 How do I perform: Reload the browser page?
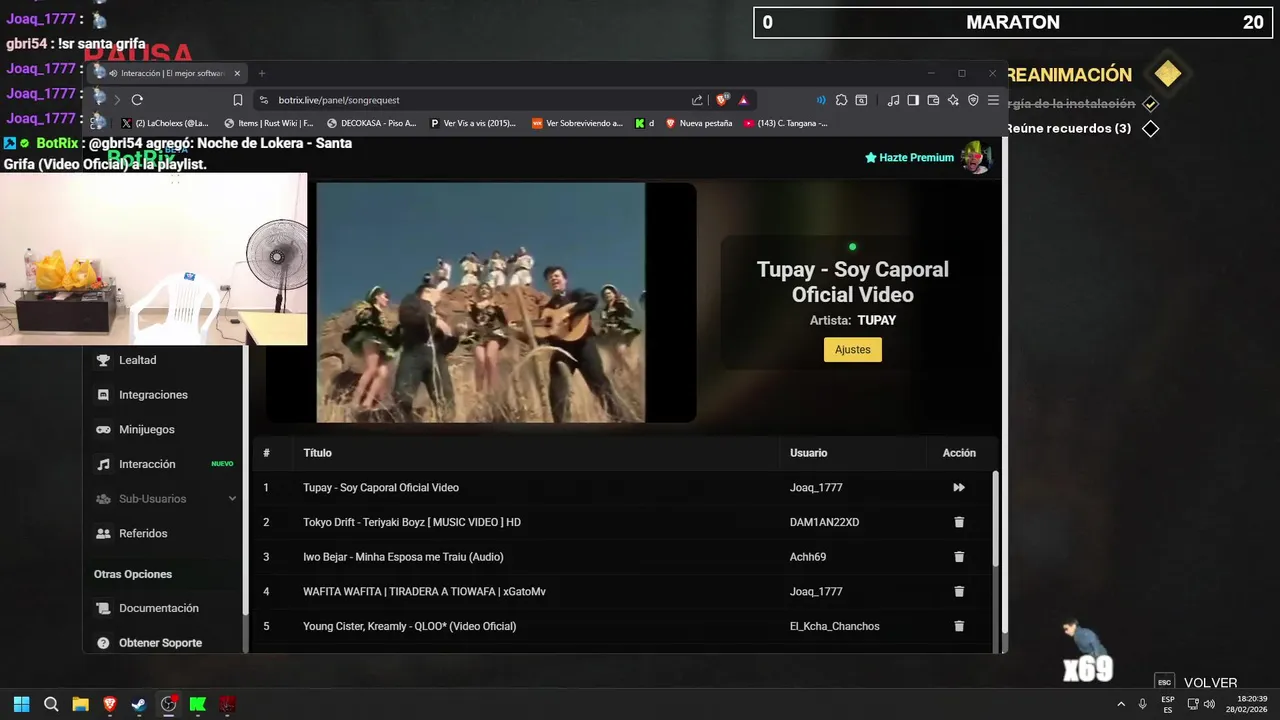point(137,100)
